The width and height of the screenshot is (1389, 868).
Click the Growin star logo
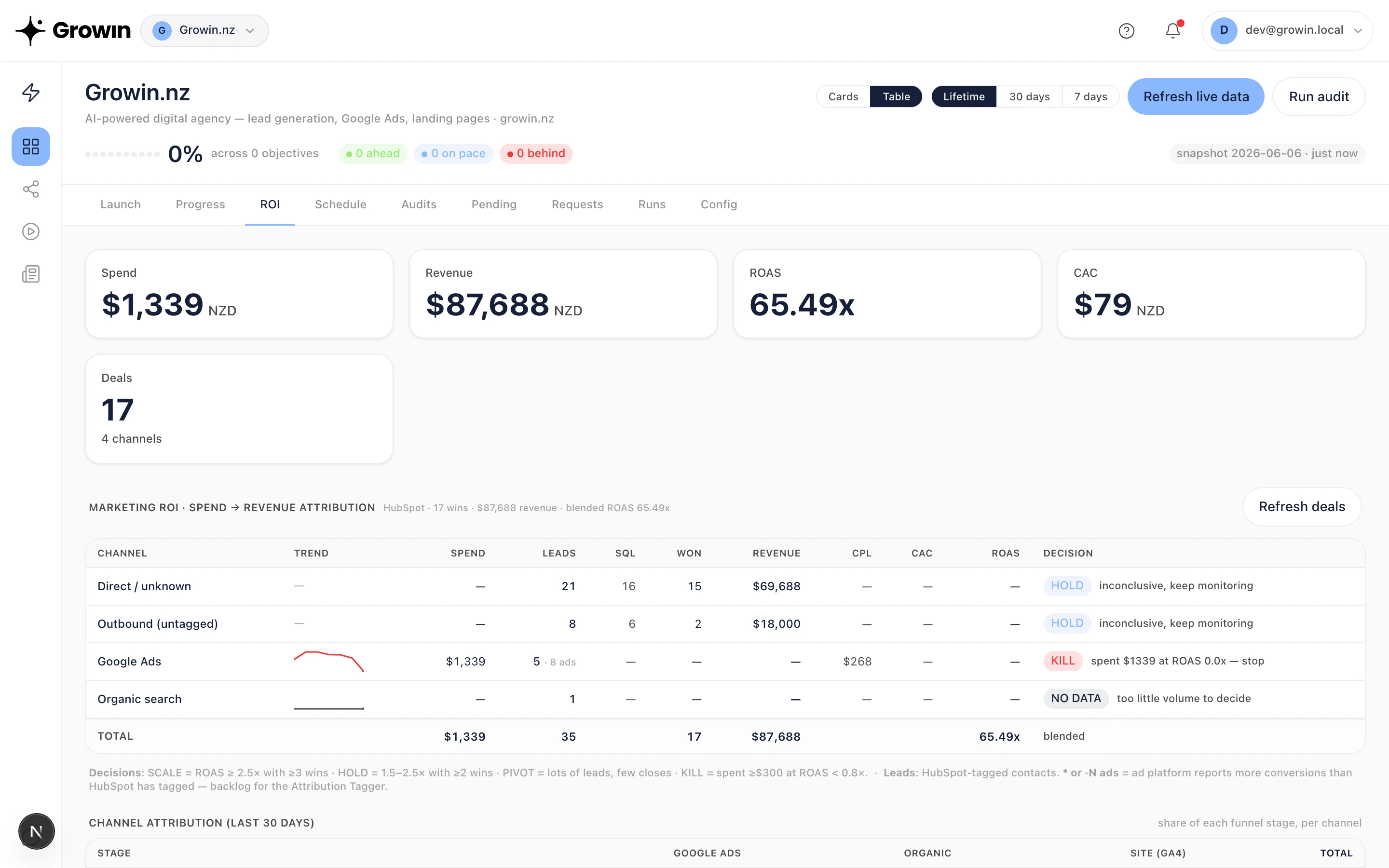(x=30, y=30)
